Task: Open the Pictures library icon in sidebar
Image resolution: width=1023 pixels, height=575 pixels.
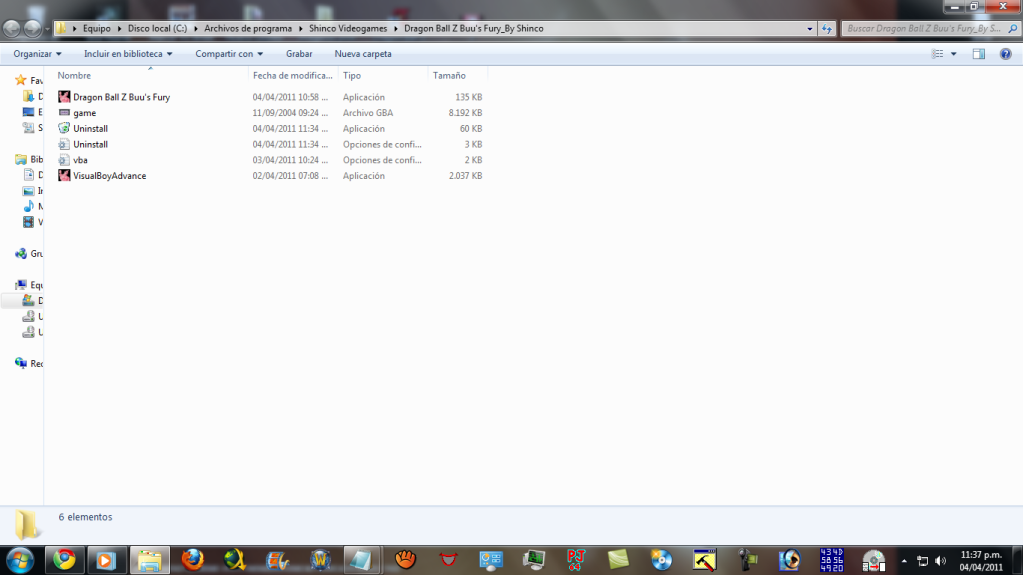Action: tap(28, 191)
